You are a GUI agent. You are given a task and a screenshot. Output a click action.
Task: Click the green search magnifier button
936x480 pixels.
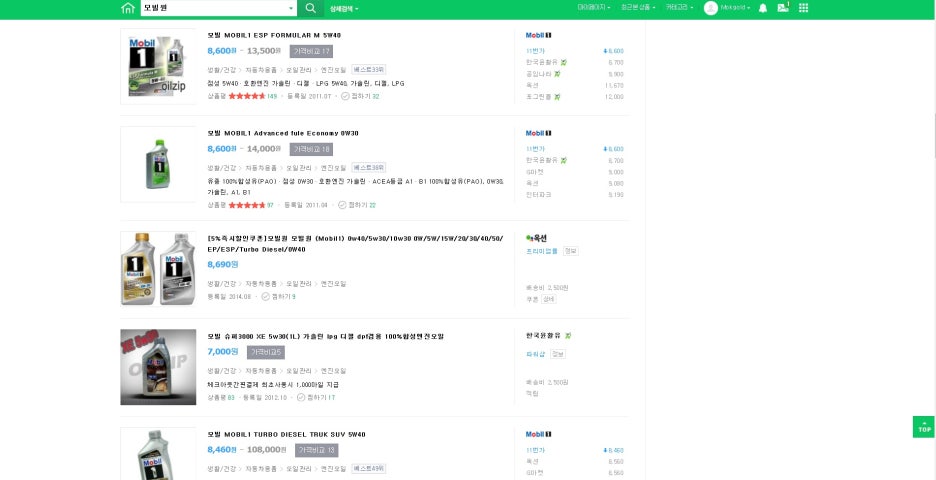pyautogui.click(x=310, y=8)
